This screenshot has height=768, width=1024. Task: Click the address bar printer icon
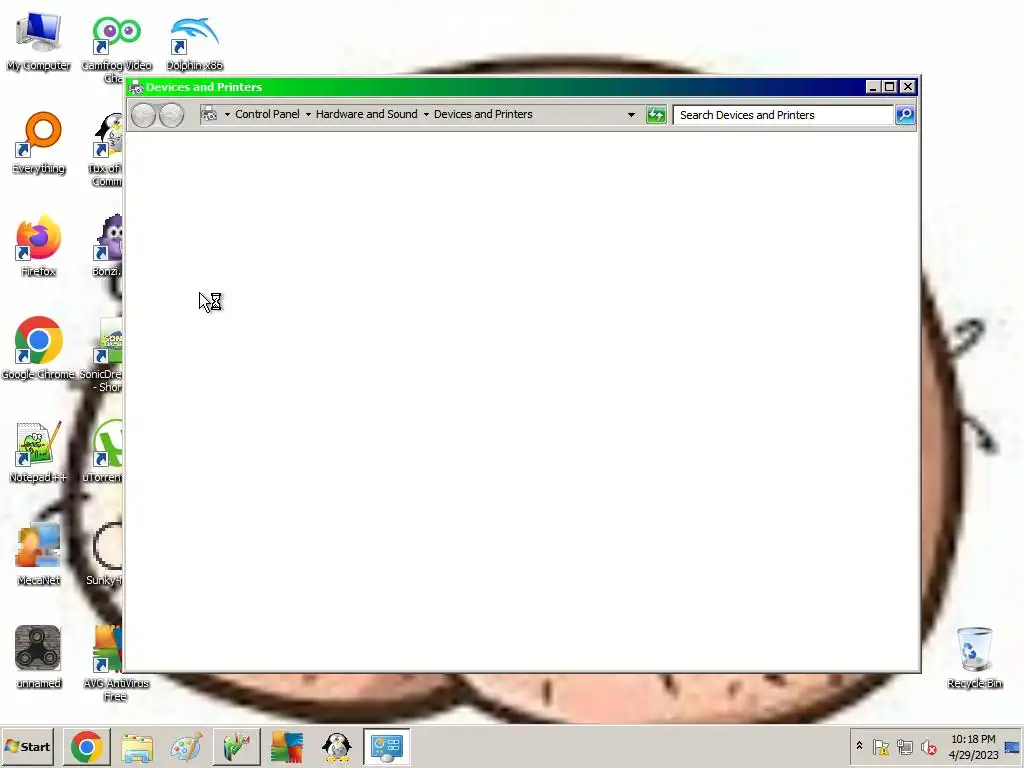click(209, 114)
